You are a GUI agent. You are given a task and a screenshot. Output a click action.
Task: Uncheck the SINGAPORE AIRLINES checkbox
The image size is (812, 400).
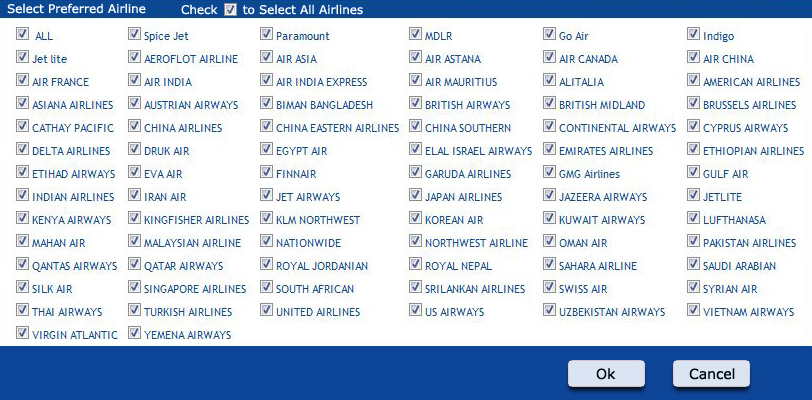[134, 288]
